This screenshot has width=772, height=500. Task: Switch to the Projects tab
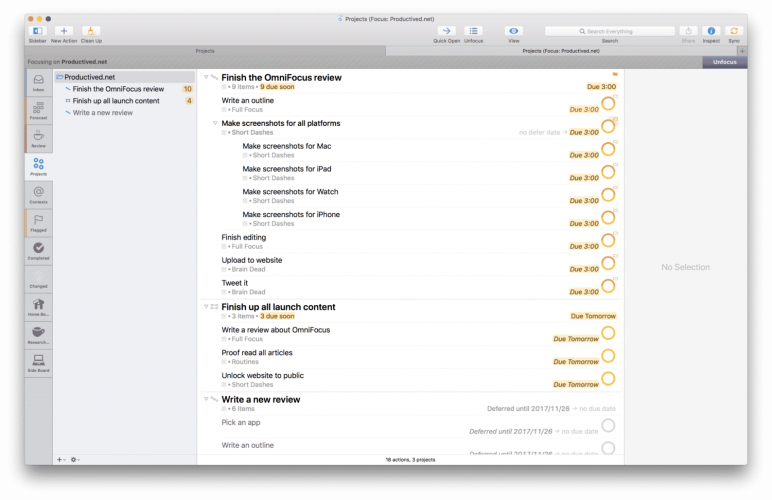point(205,51)
